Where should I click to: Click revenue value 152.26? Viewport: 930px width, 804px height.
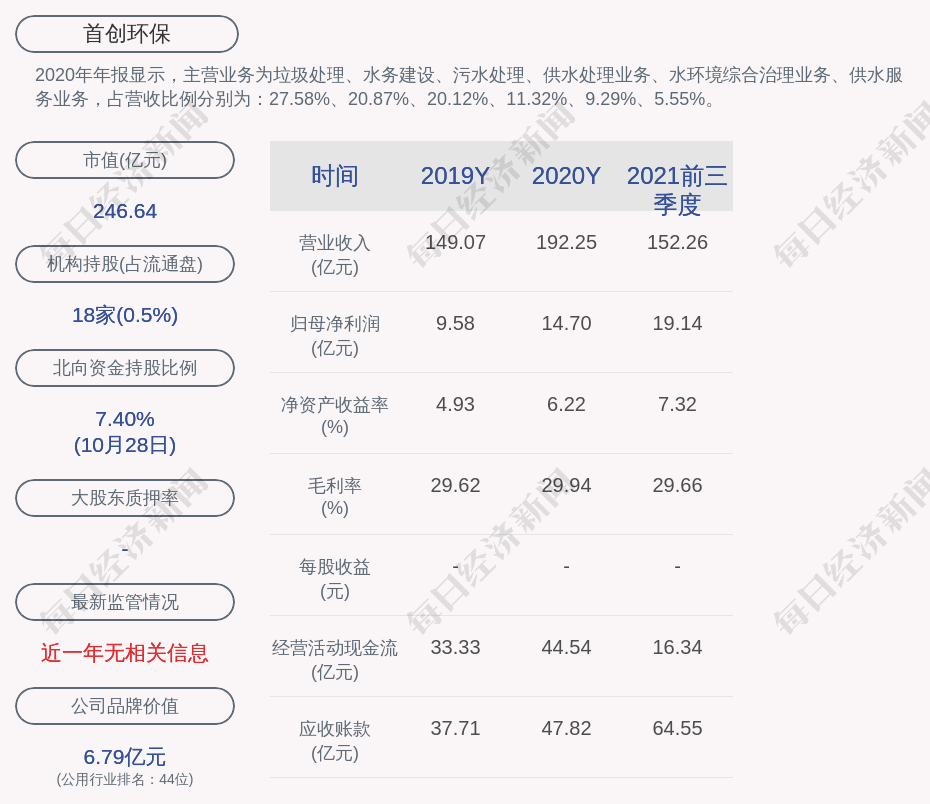pyautogui.click(x=677, y=243)
